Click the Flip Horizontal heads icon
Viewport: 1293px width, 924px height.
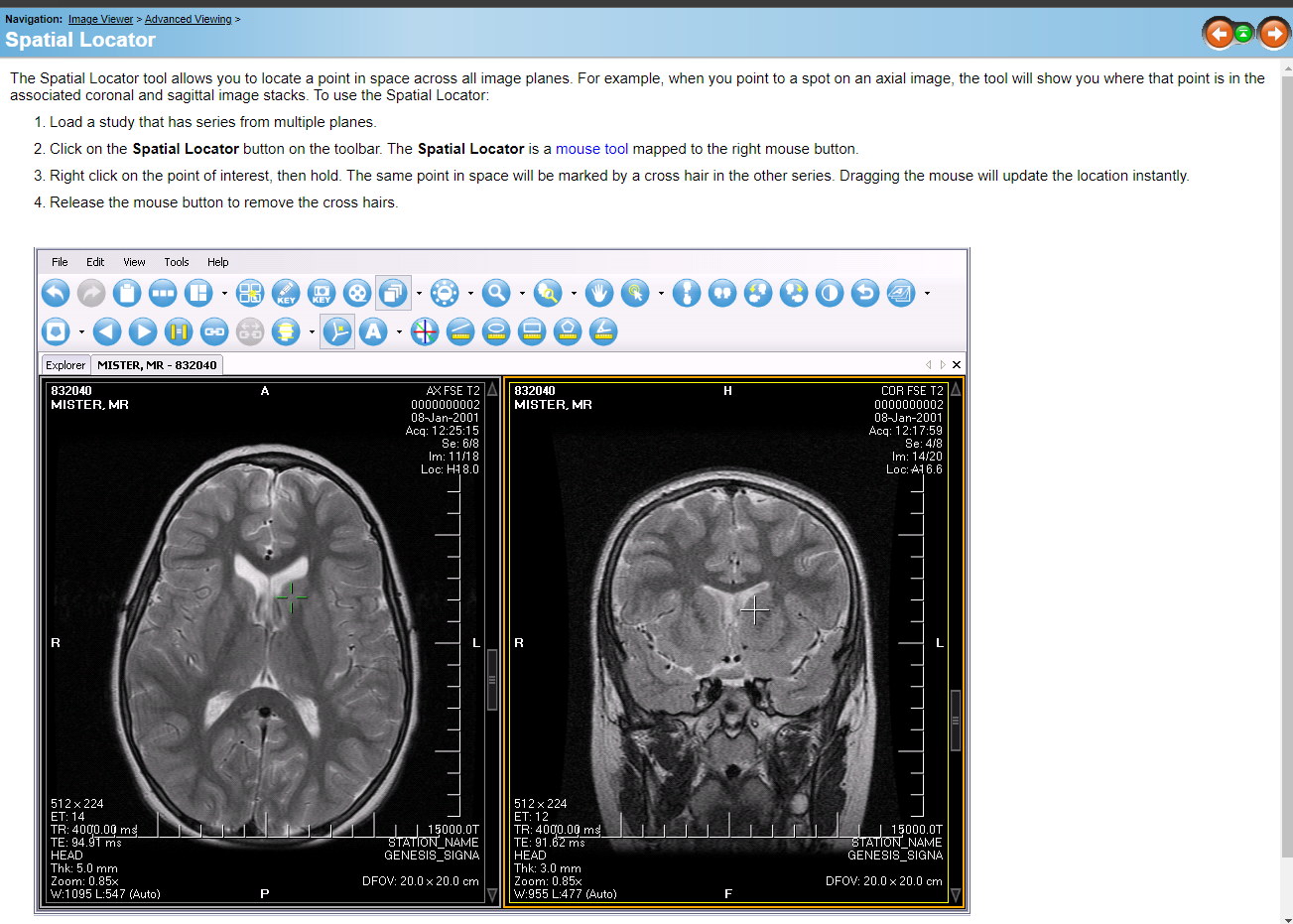click(x=722, y=293)
